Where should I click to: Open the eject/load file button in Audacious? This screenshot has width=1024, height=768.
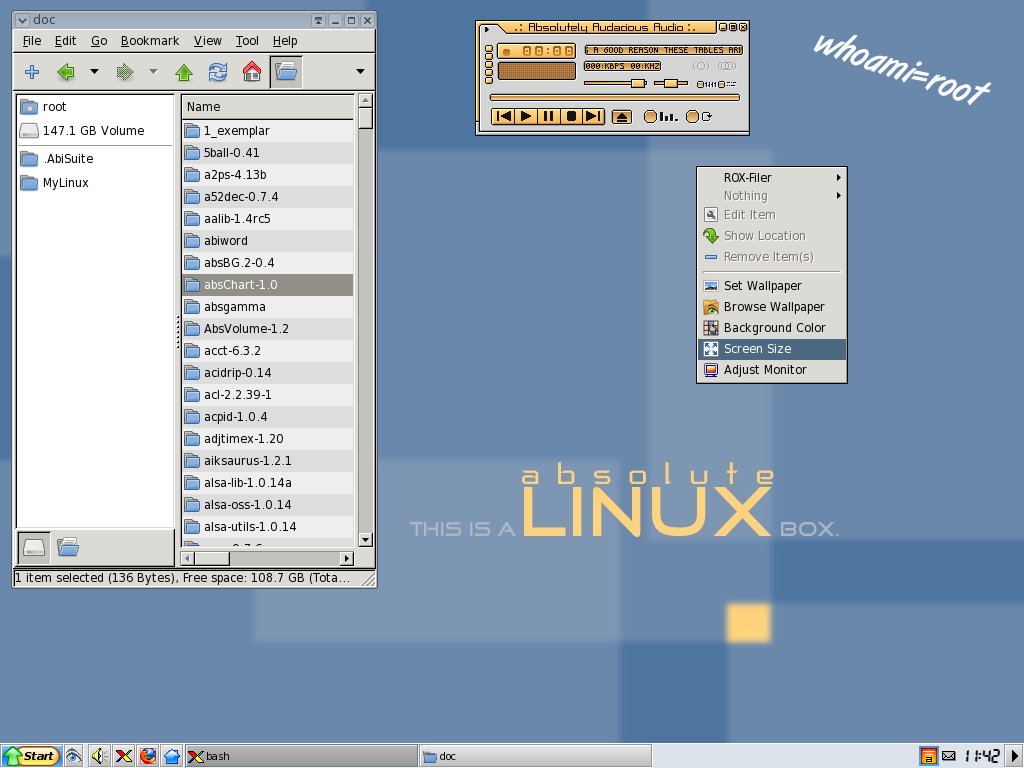(x=621, y=116)
